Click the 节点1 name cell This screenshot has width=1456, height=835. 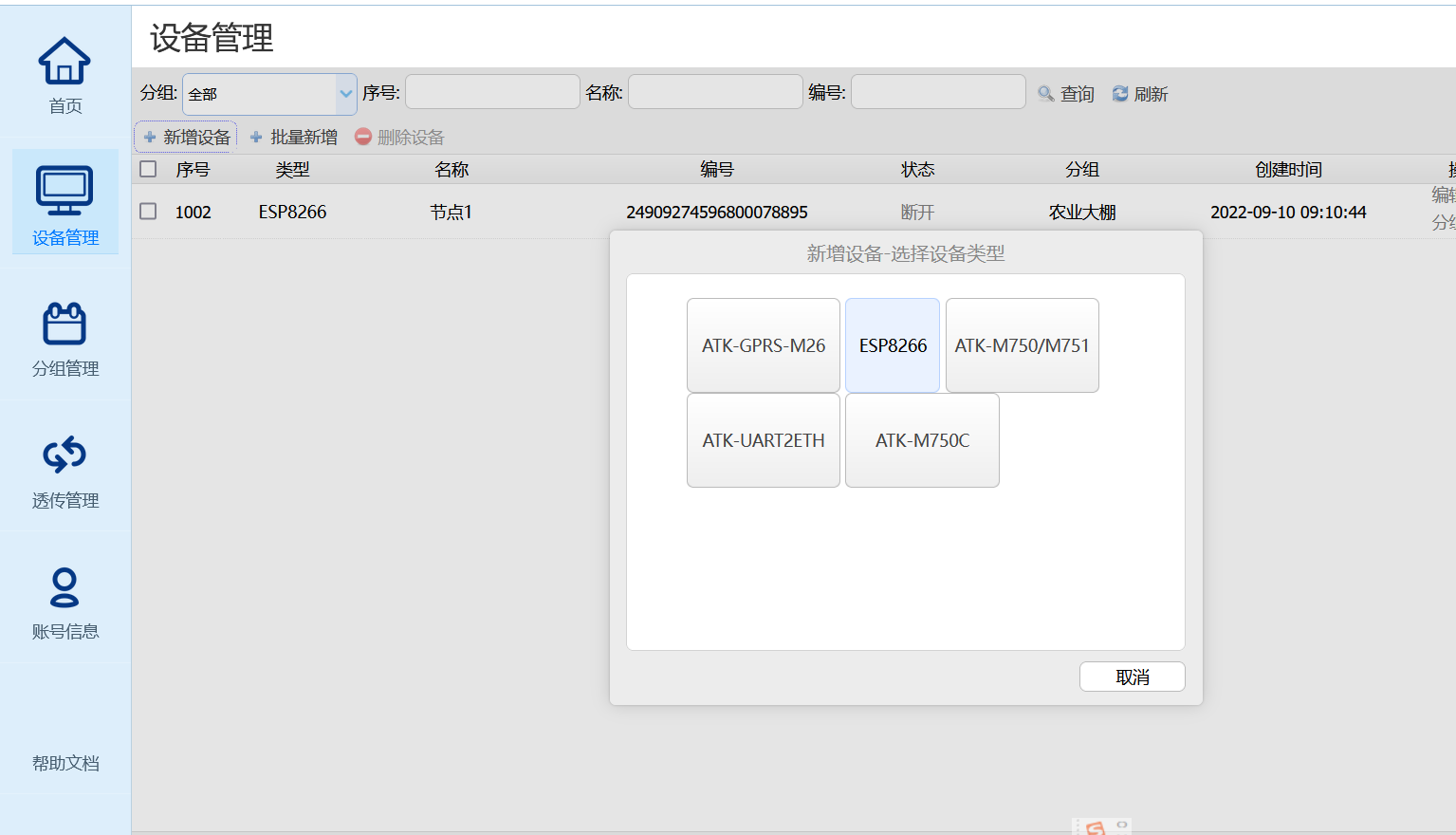point(451,212)
